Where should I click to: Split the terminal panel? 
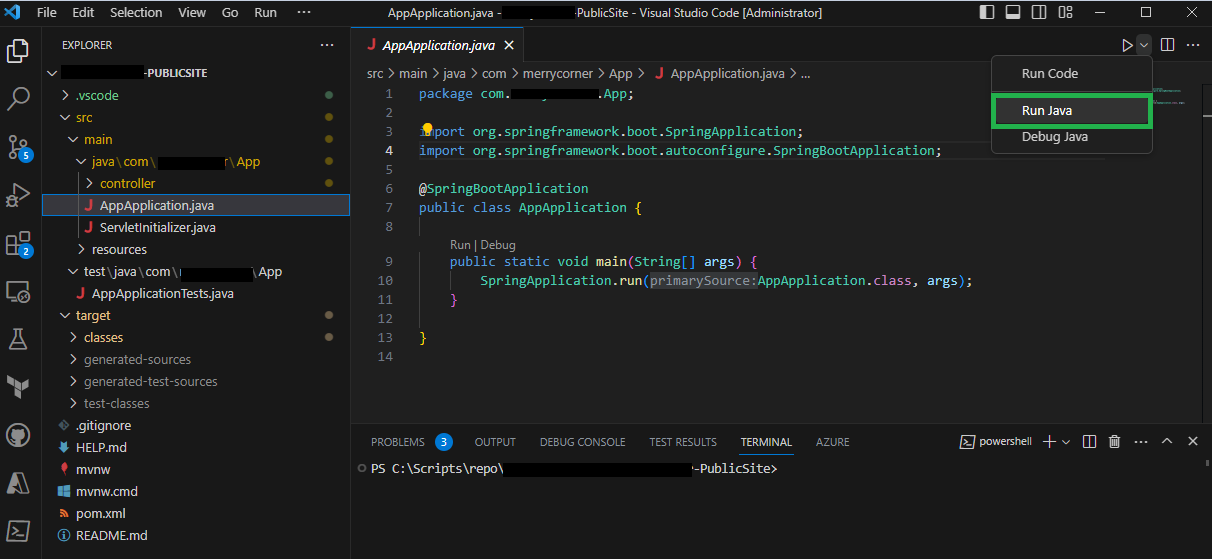coord(1090,441)
